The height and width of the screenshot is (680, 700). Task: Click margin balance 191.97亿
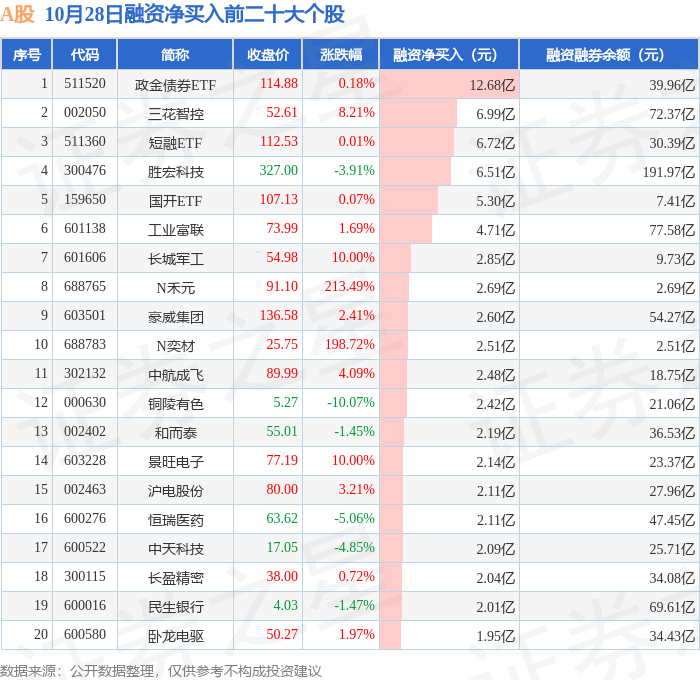668,171
